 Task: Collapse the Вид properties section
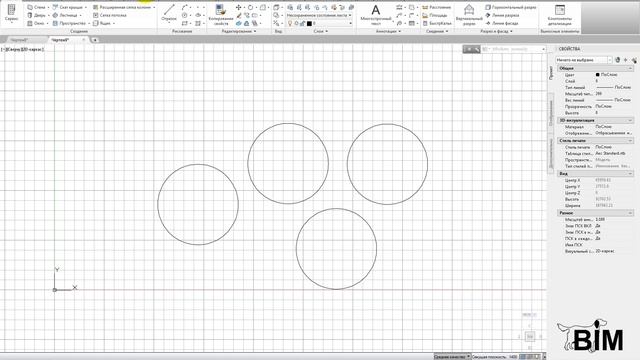(x=631, y=173)
